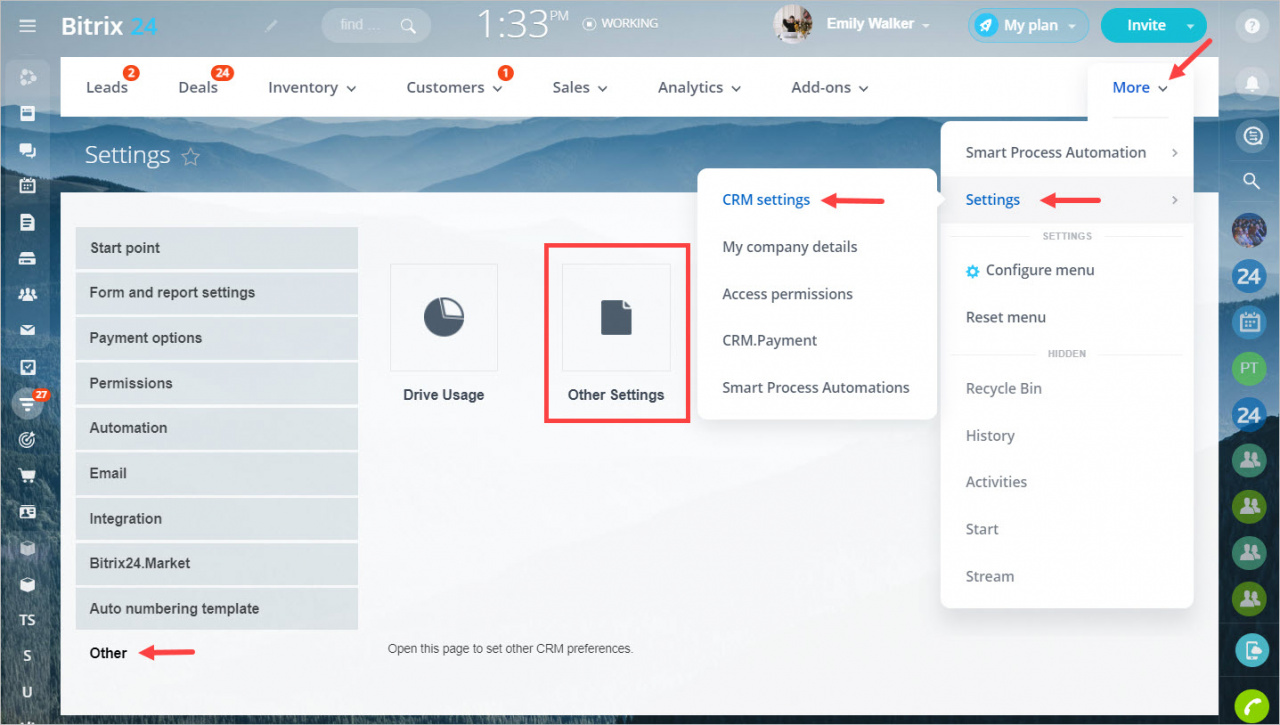
Task: Open the chat bubbles icon in left sidebar
Action: pos(27,150)
